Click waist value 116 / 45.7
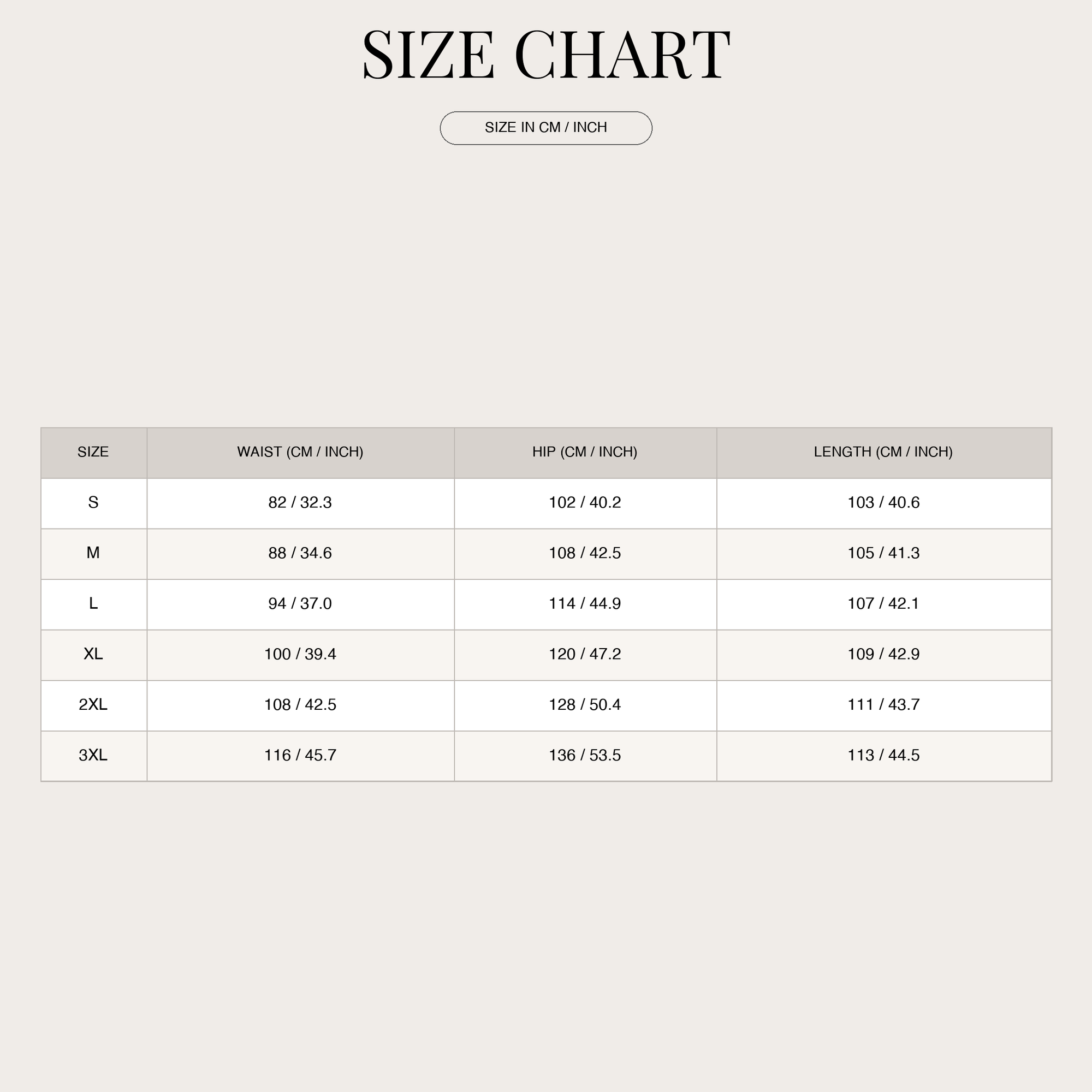Viewport: 1092px width, 1092px height. tap(300, 755)
